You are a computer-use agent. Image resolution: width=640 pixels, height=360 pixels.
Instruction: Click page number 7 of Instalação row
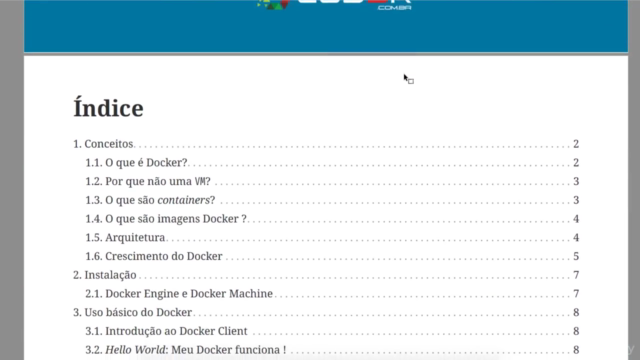[x=576, y=276]
